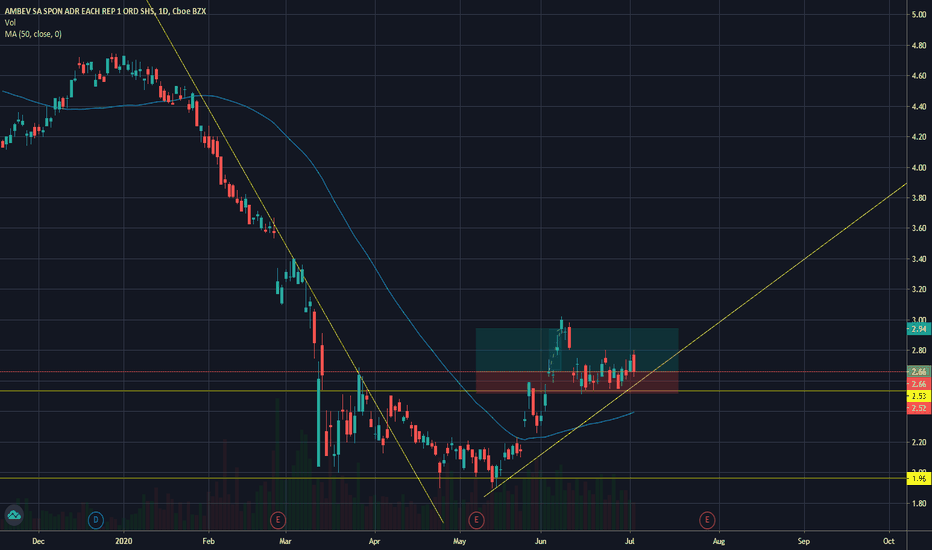This screenshot has width=932, height=550.
Task: Click the Jul label on the time axis
Action: (630, 541)
